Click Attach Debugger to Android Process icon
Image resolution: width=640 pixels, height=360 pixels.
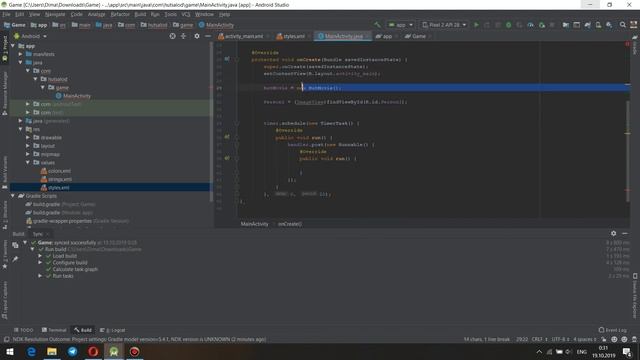pos(542,25)
